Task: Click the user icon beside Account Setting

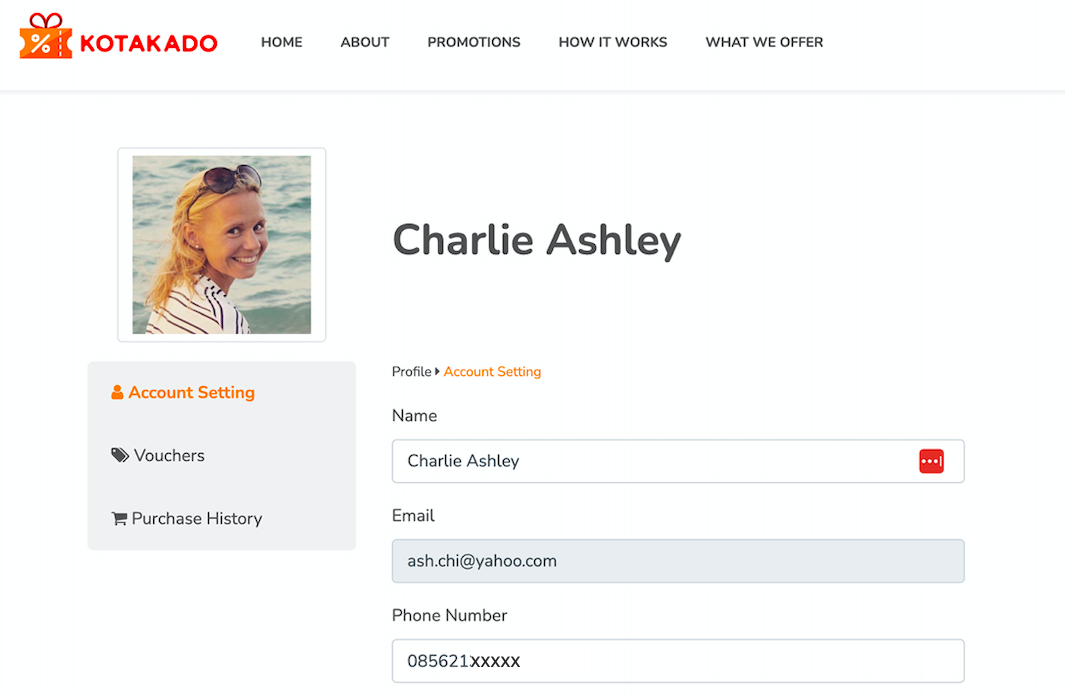Action: pyautogui.click(x=117, y=393)
